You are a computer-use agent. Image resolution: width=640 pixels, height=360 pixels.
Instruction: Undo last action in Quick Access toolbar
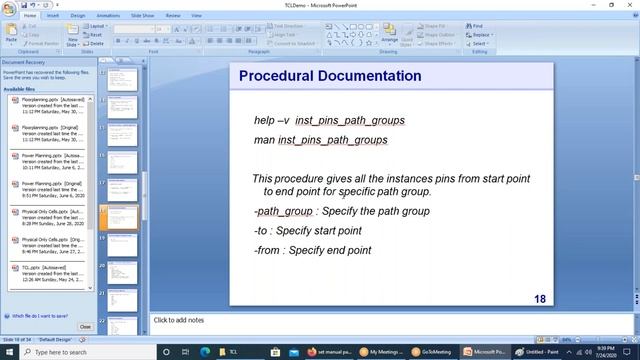[34, 5]
